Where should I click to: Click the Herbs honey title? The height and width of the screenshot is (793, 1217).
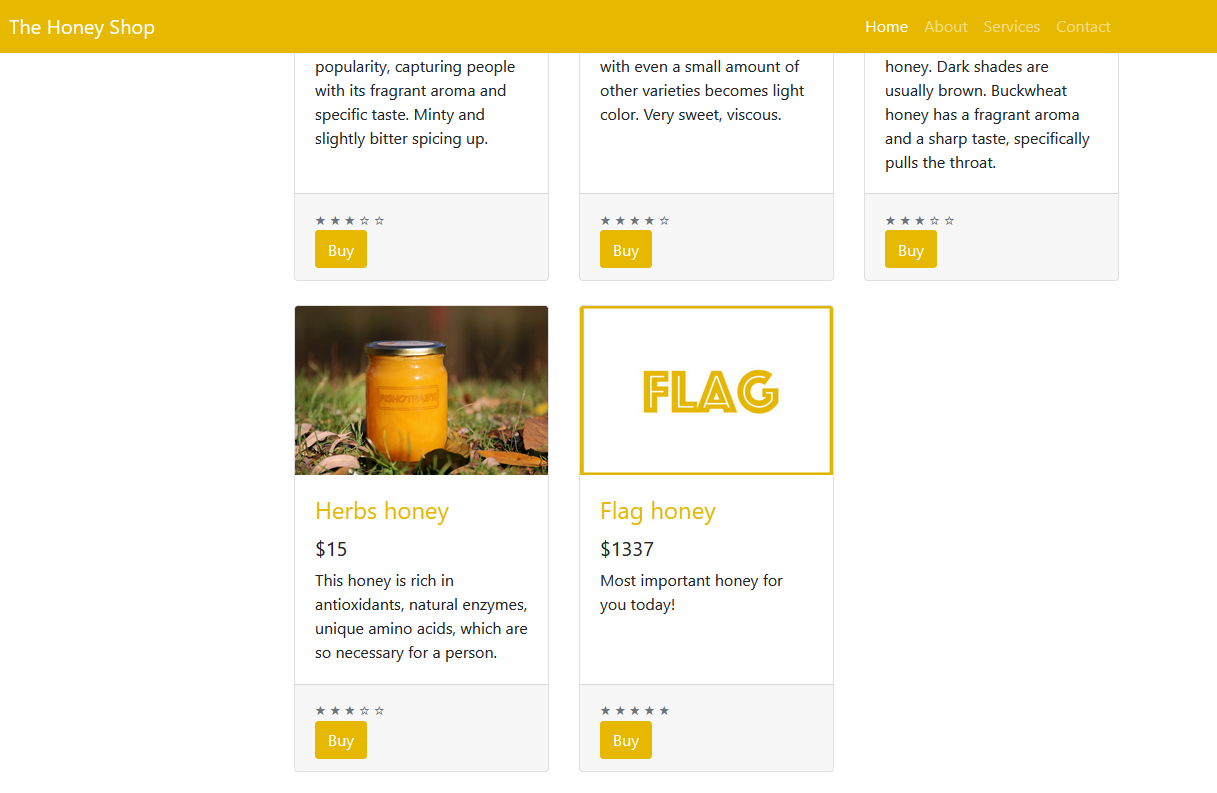coord(382,511)
